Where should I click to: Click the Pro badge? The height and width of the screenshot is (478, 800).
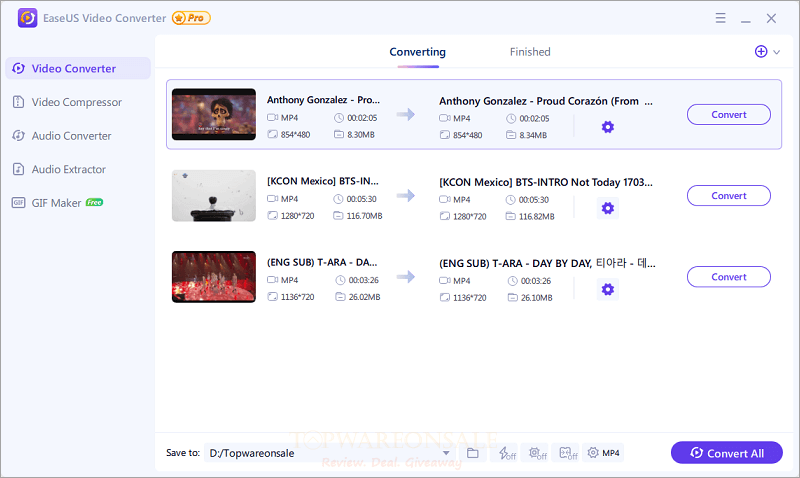pyautogui.click(x=191, y=18)
